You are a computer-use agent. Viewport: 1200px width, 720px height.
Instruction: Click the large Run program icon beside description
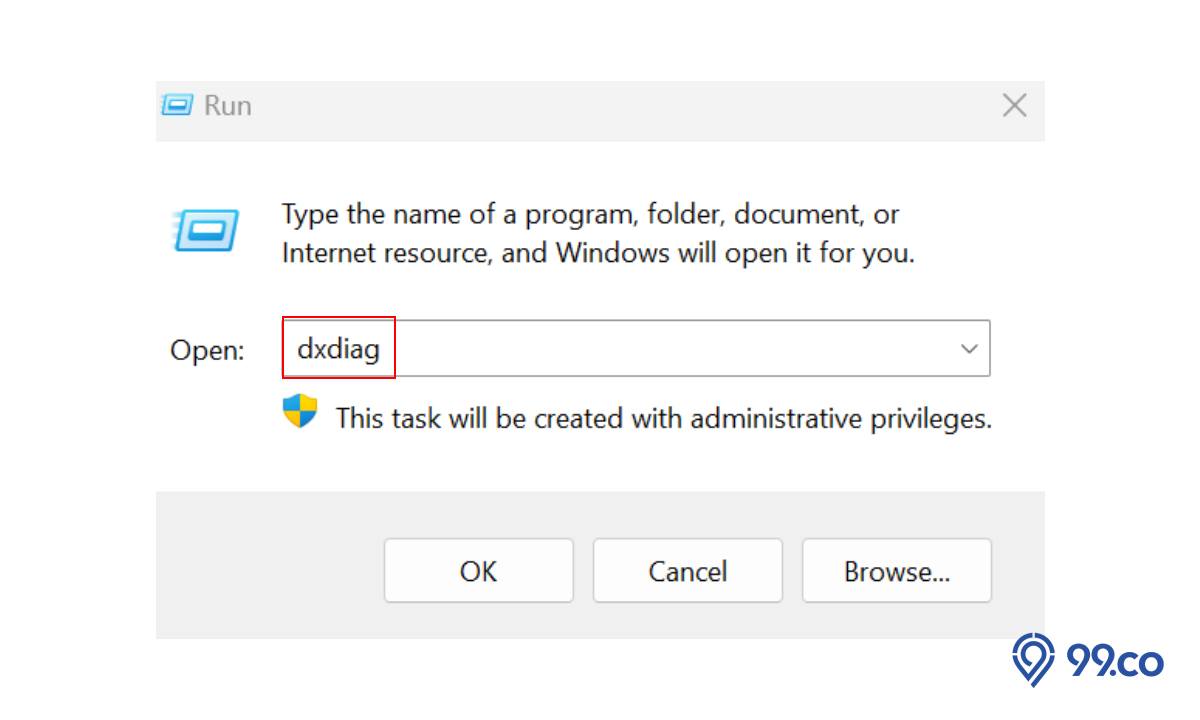point(206,231)
